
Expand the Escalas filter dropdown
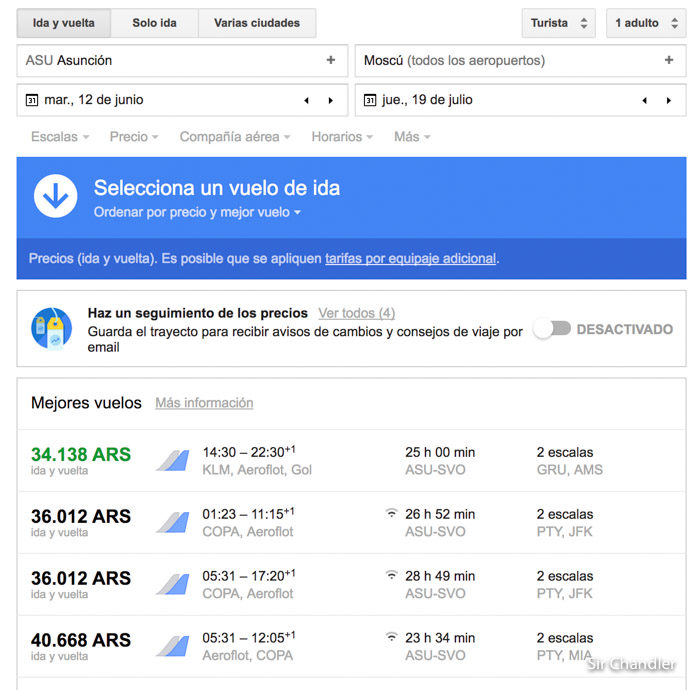click(x=60, y=137)
